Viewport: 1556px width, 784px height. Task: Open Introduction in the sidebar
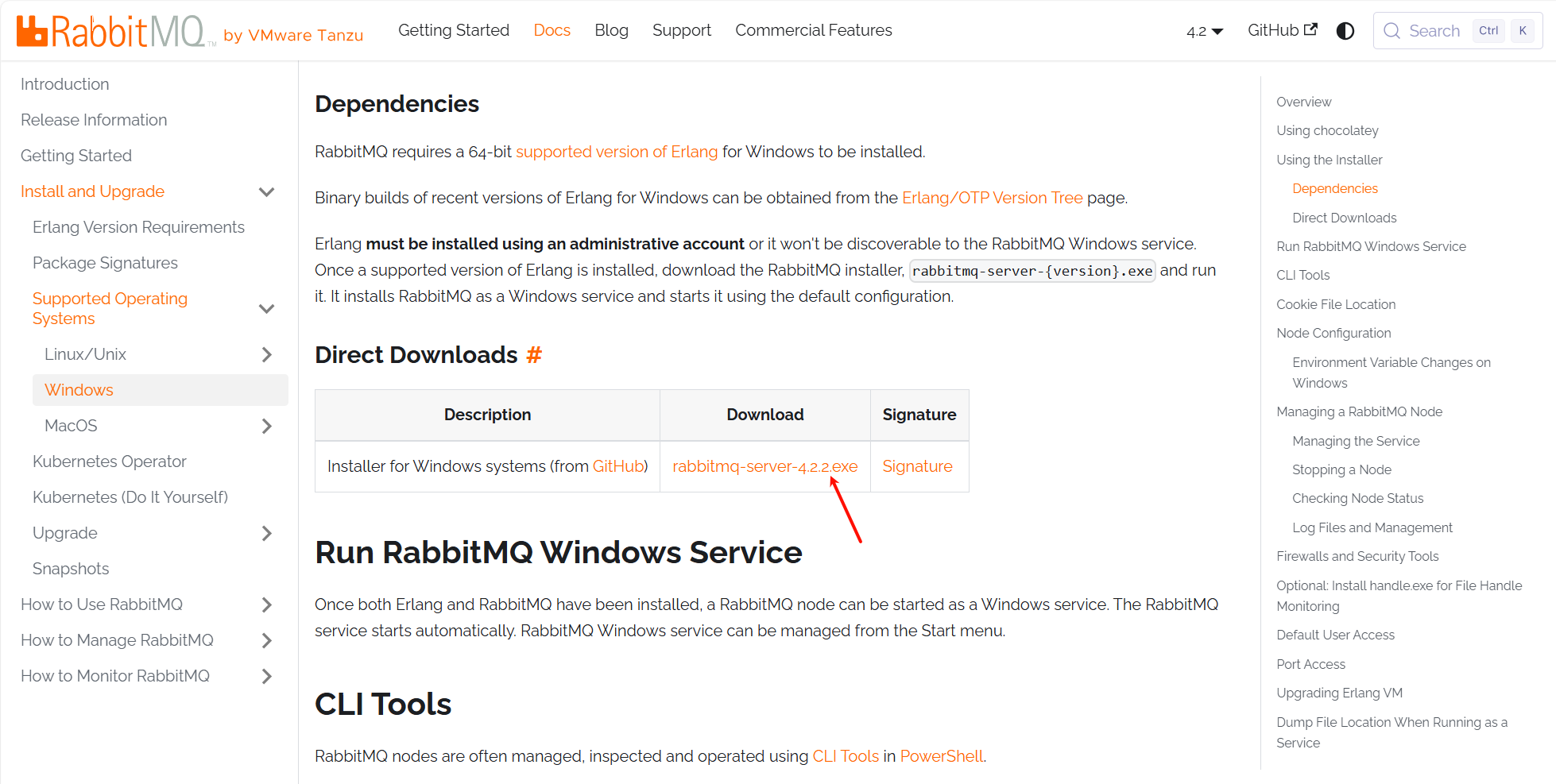coord(65,84)
